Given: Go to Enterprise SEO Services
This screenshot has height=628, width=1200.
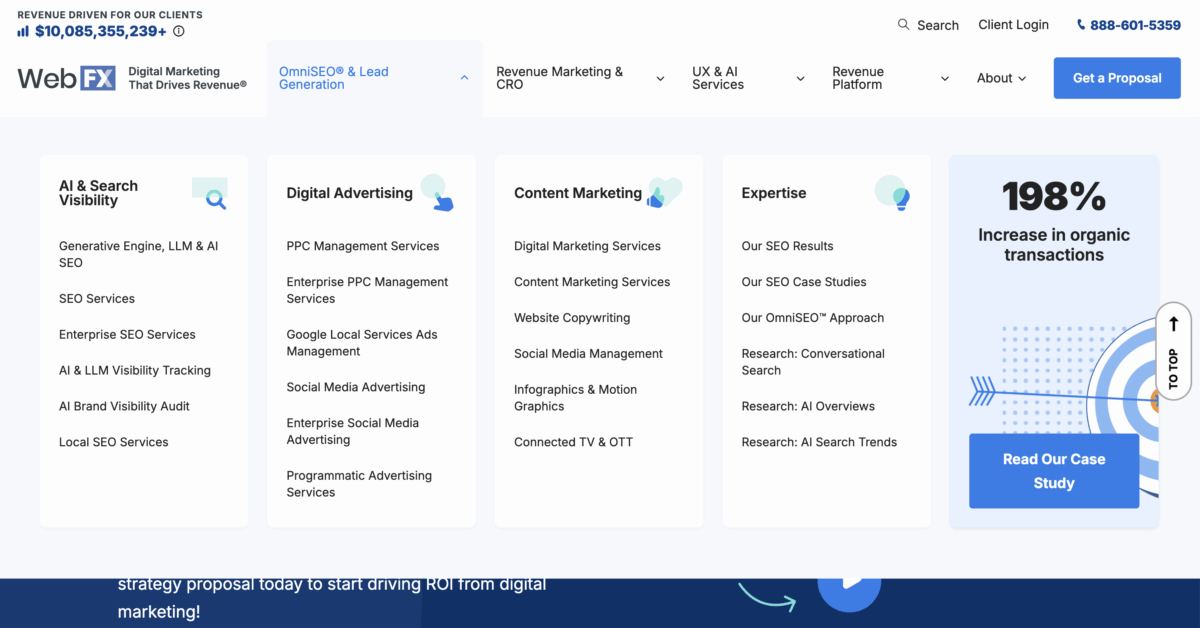Looking at the screenshot, I should (127, 334).
